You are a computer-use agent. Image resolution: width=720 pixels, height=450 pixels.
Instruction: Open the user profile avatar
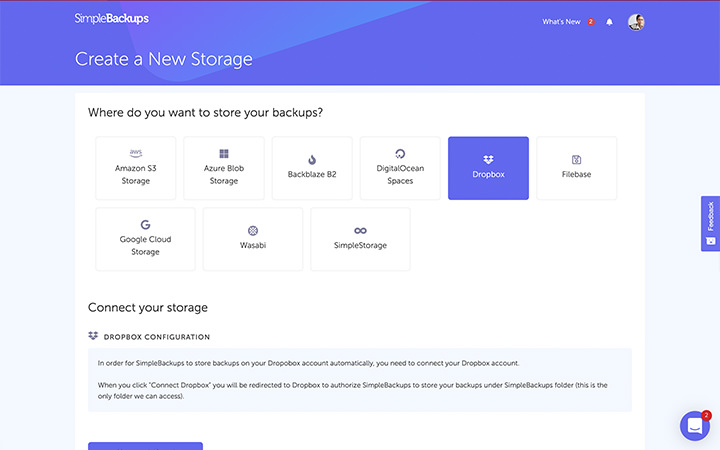pyautogui.click(x=636, y=22)
